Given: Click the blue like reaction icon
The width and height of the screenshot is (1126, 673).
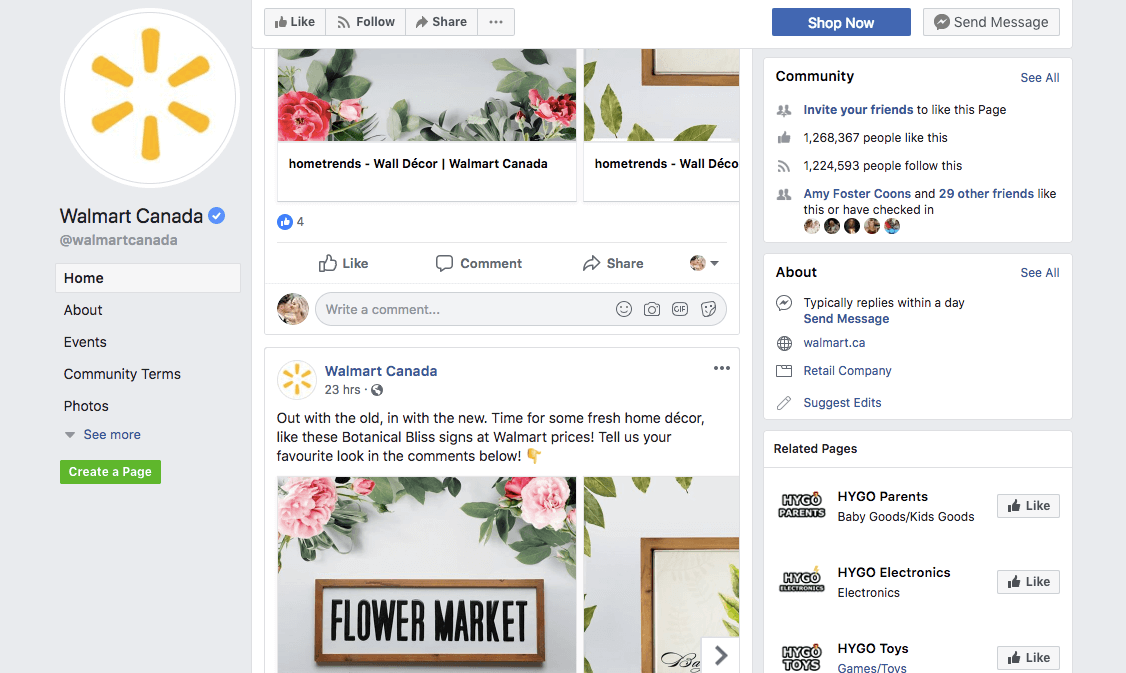Looking at the screenshot, I should pyautogui.click(x=285, y=222).
